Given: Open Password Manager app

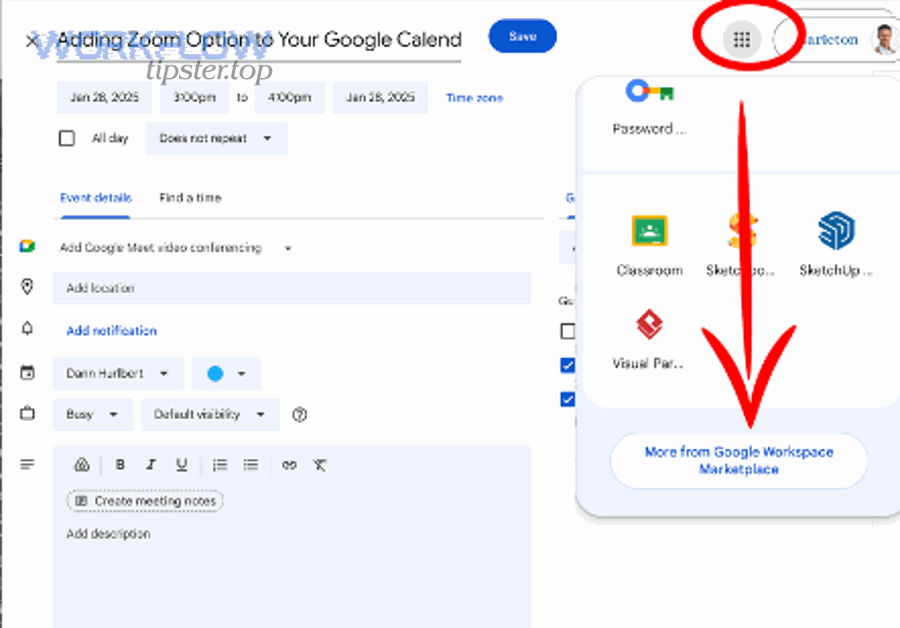Looking at the screenshot, I should tap(649, 107).
